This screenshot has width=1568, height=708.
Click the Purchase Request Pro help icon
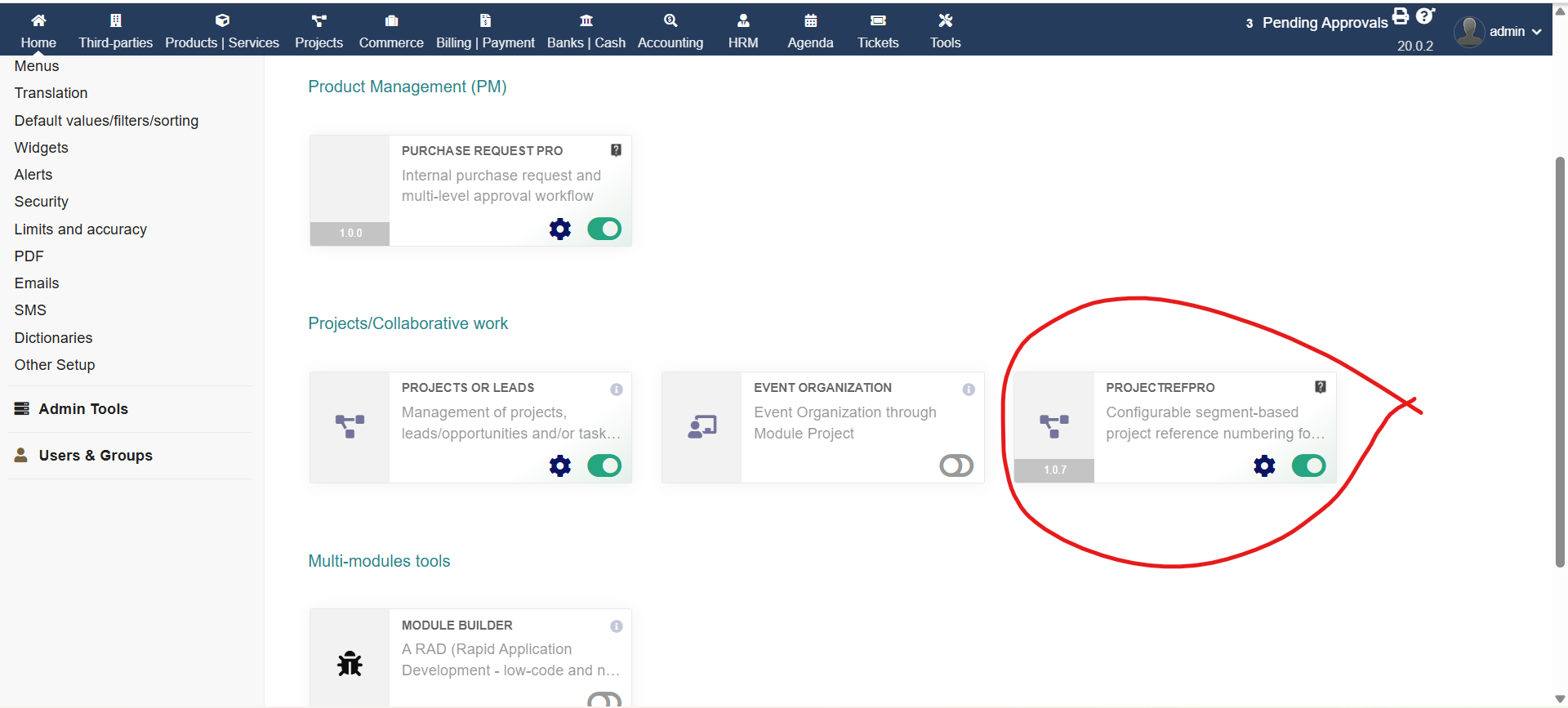click(x=617, y=150)
